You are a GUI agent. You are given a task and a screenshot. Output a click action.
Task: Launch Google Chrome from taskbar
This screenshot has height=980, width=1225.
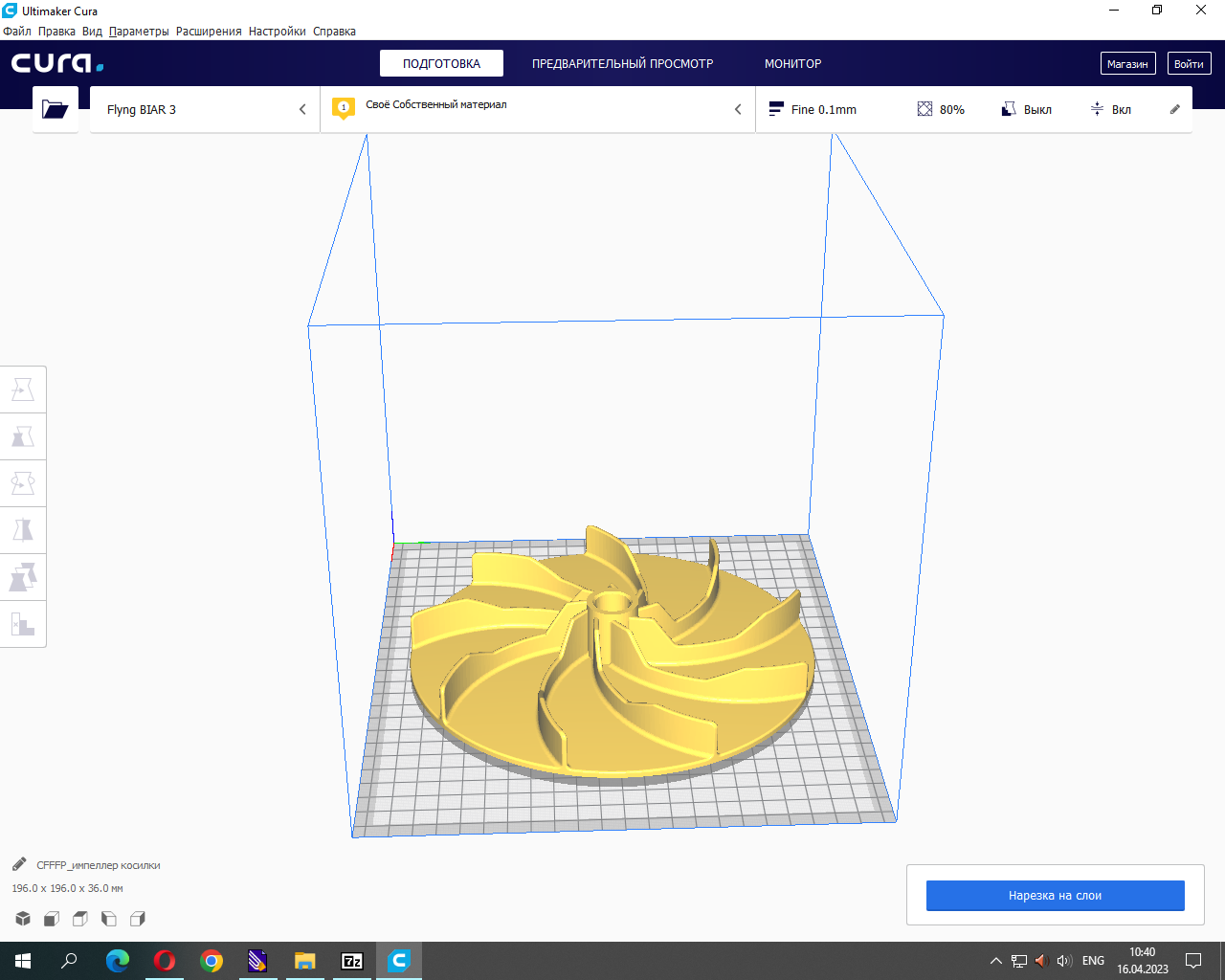pyautogui.click(x=211, y=961)
